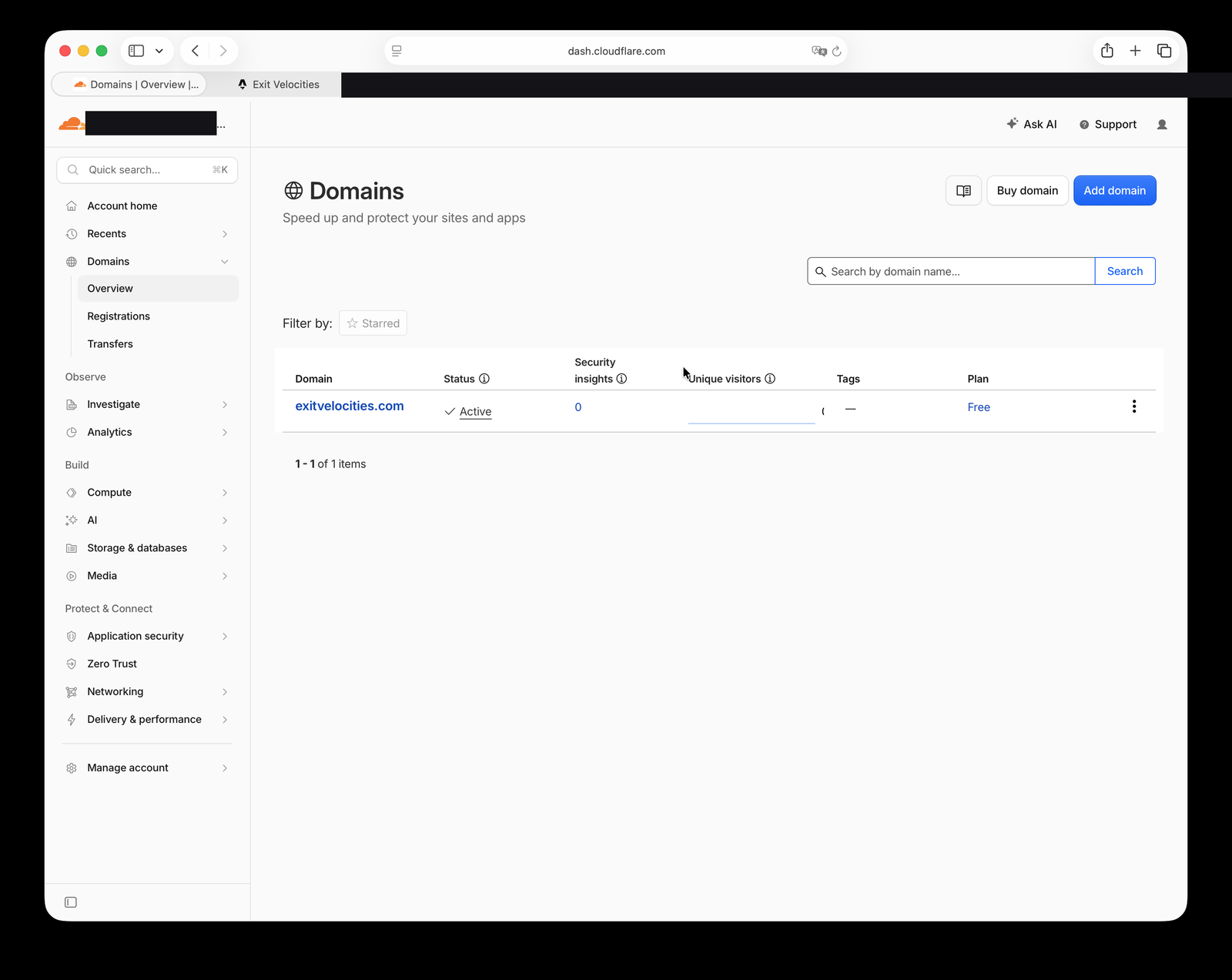Toggle the Starred filter
1232x980 pixels.
(x=373, y=323)
